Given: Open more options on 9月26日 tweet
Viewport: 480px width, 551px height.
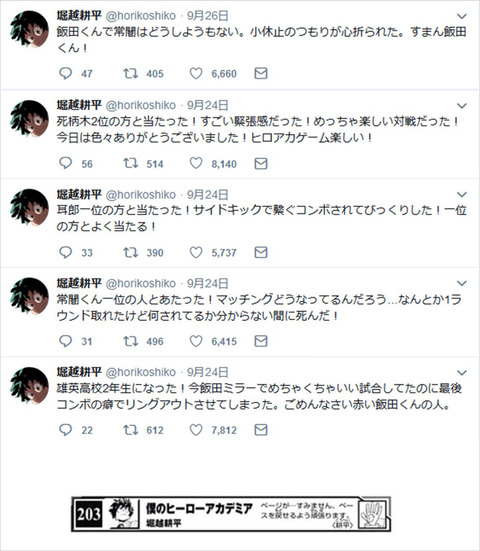Looking at the screenshot, I should click(462, 16).
